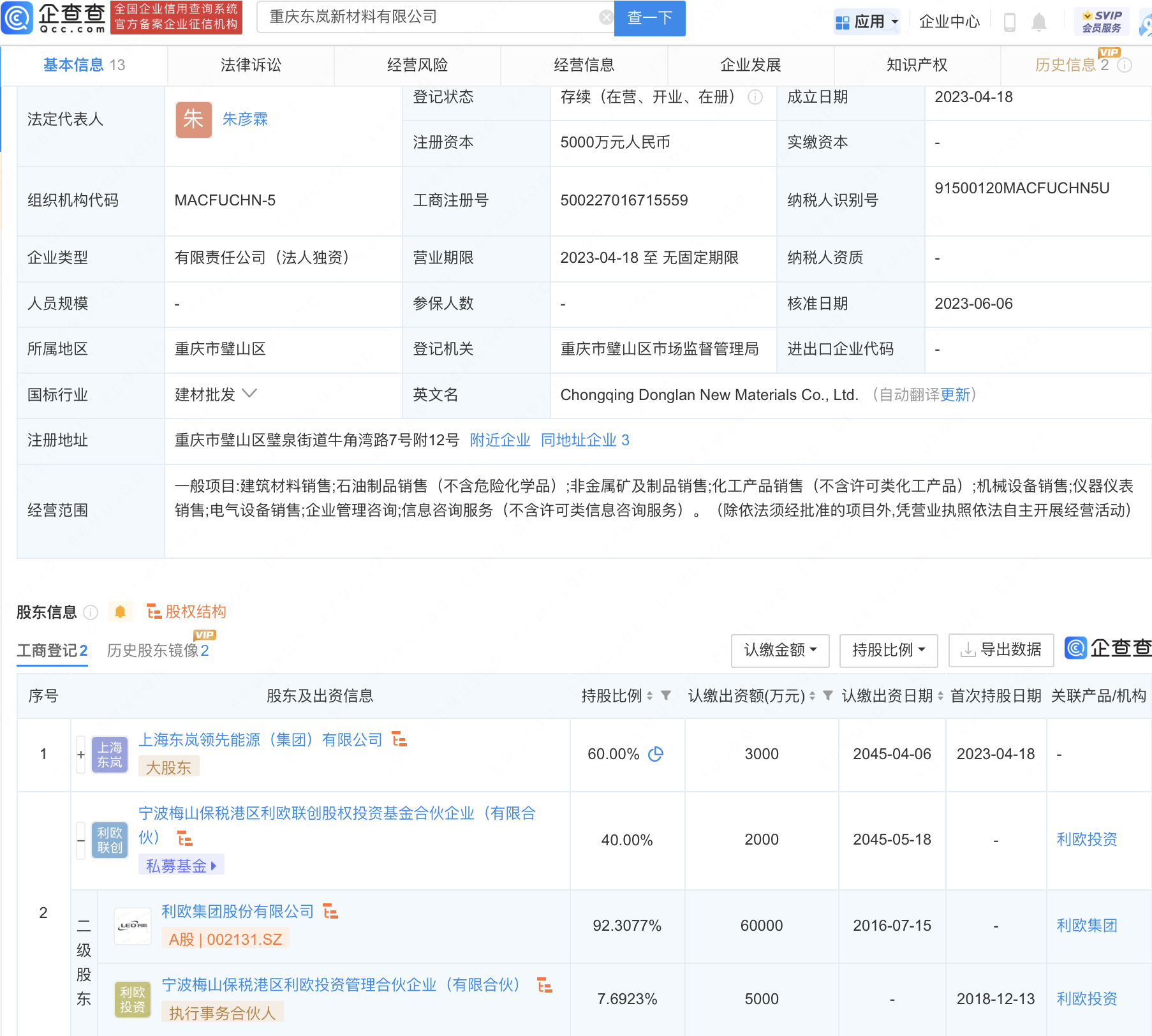
Task: Open the 持股比例 filter dropdown
Action: click(x=889, y=651)
